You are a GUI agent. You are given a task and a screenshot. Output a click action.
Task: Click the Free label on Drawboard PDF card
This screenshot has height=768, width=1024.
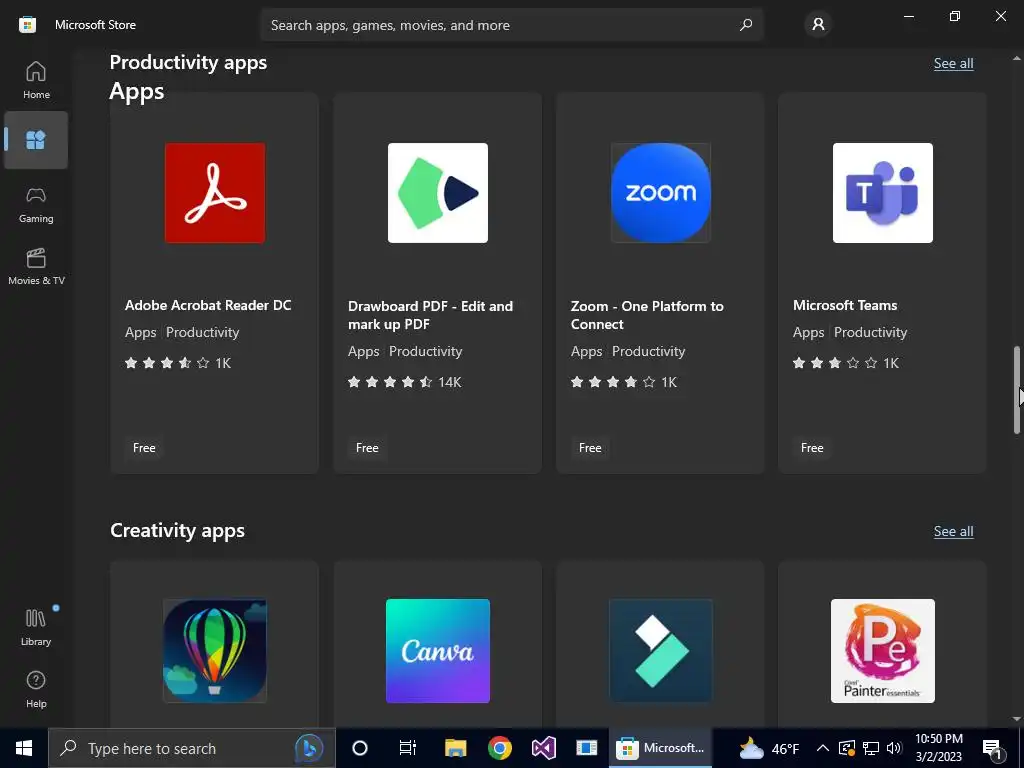coord(367,447)
